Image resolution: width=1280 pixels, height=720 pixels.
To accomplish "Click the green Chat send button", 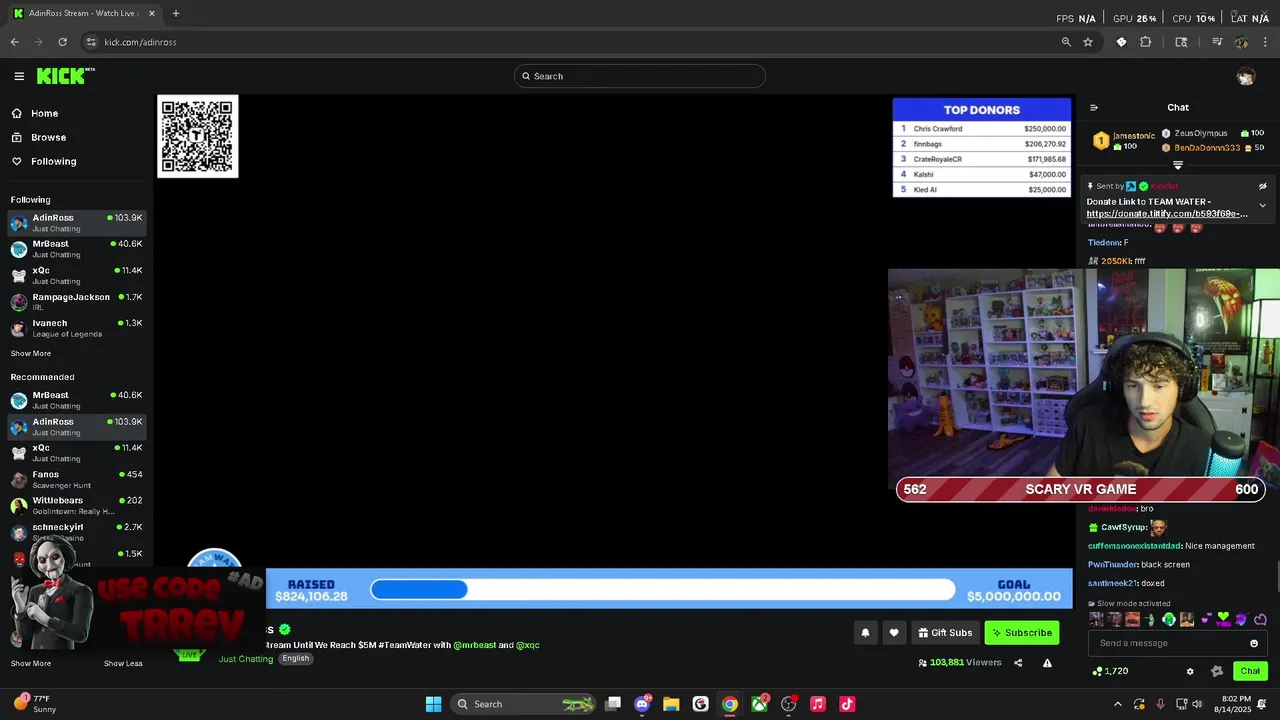I will coord(1250,671).
